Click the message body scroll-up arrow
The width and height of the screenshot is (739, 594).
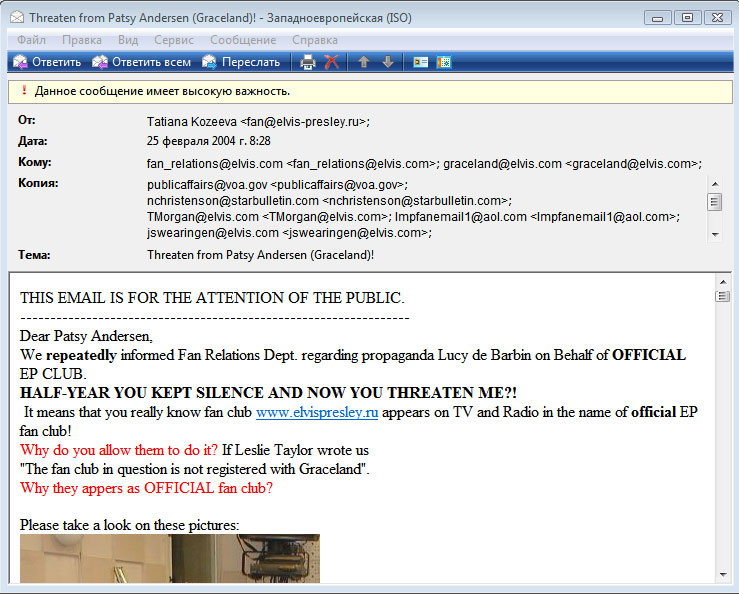point(723,282)
